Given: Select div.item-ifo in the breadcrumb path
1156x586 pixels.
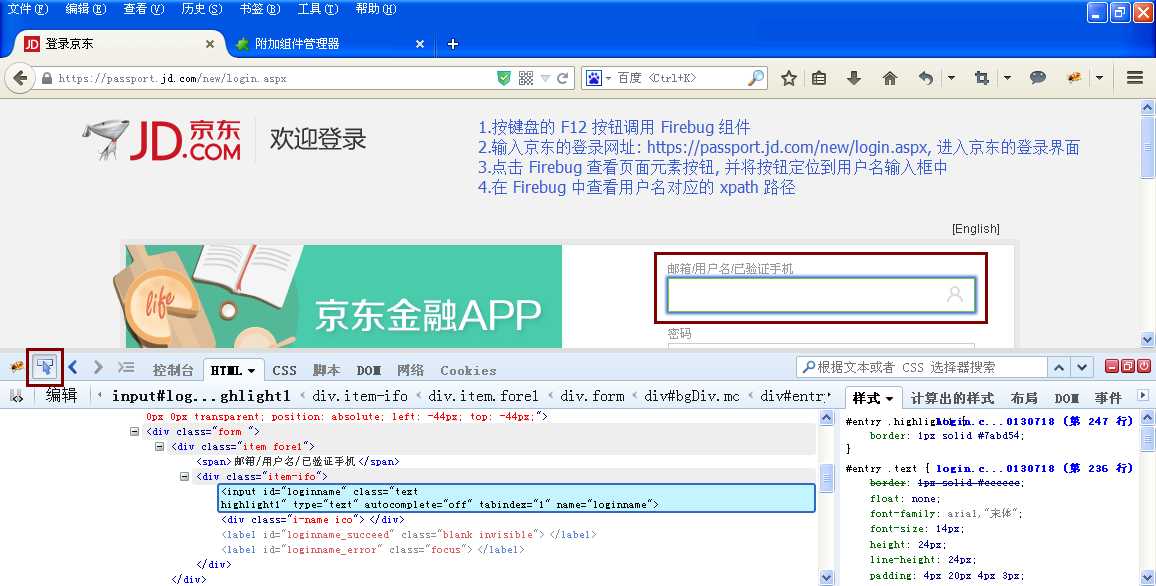Looking at the screenshot, I should pos(360,396).
